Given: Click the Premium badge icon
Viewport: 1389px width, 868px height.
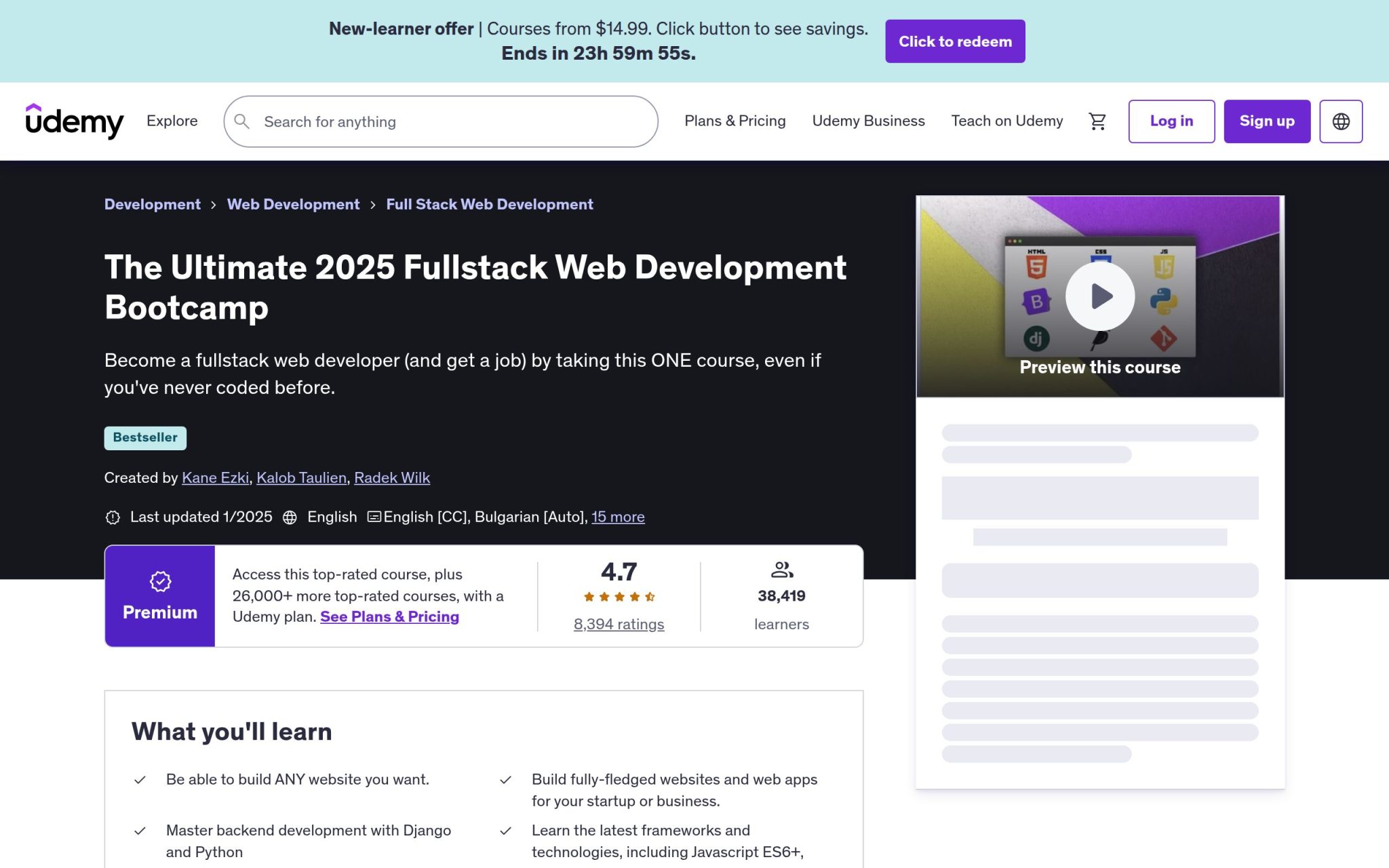Looking at the screenshot, I should click(x=160, y=581).
